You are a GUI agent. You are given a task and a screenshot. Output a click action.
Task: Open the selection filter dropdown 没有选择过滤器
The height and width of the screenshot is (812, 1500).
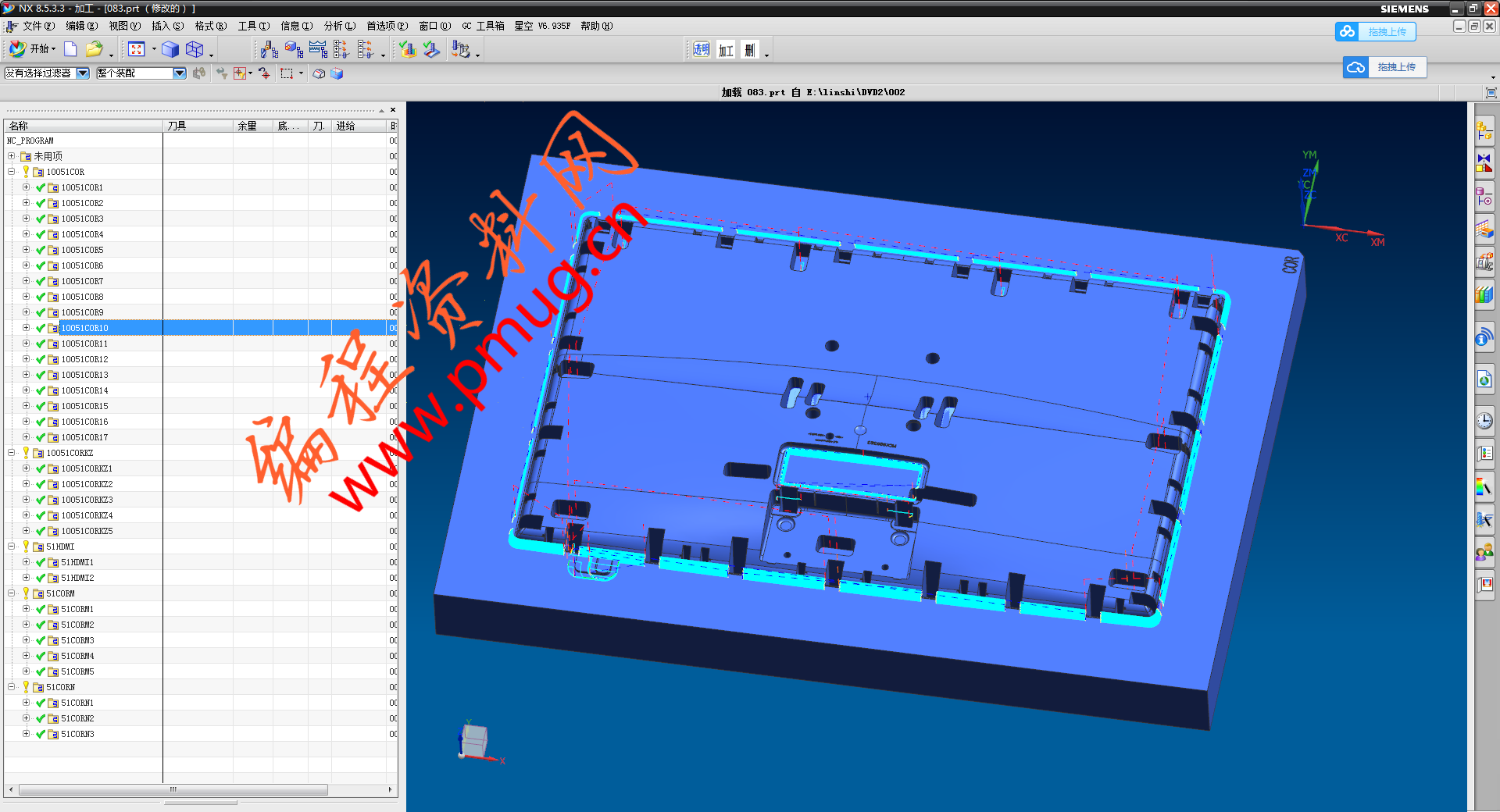47,73
